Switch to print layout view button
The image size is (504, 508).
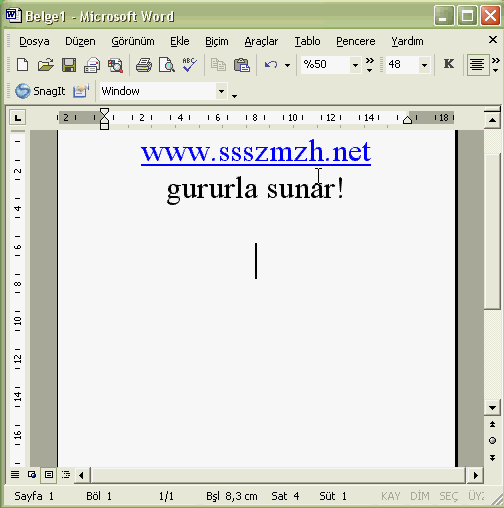pos(49,474)
